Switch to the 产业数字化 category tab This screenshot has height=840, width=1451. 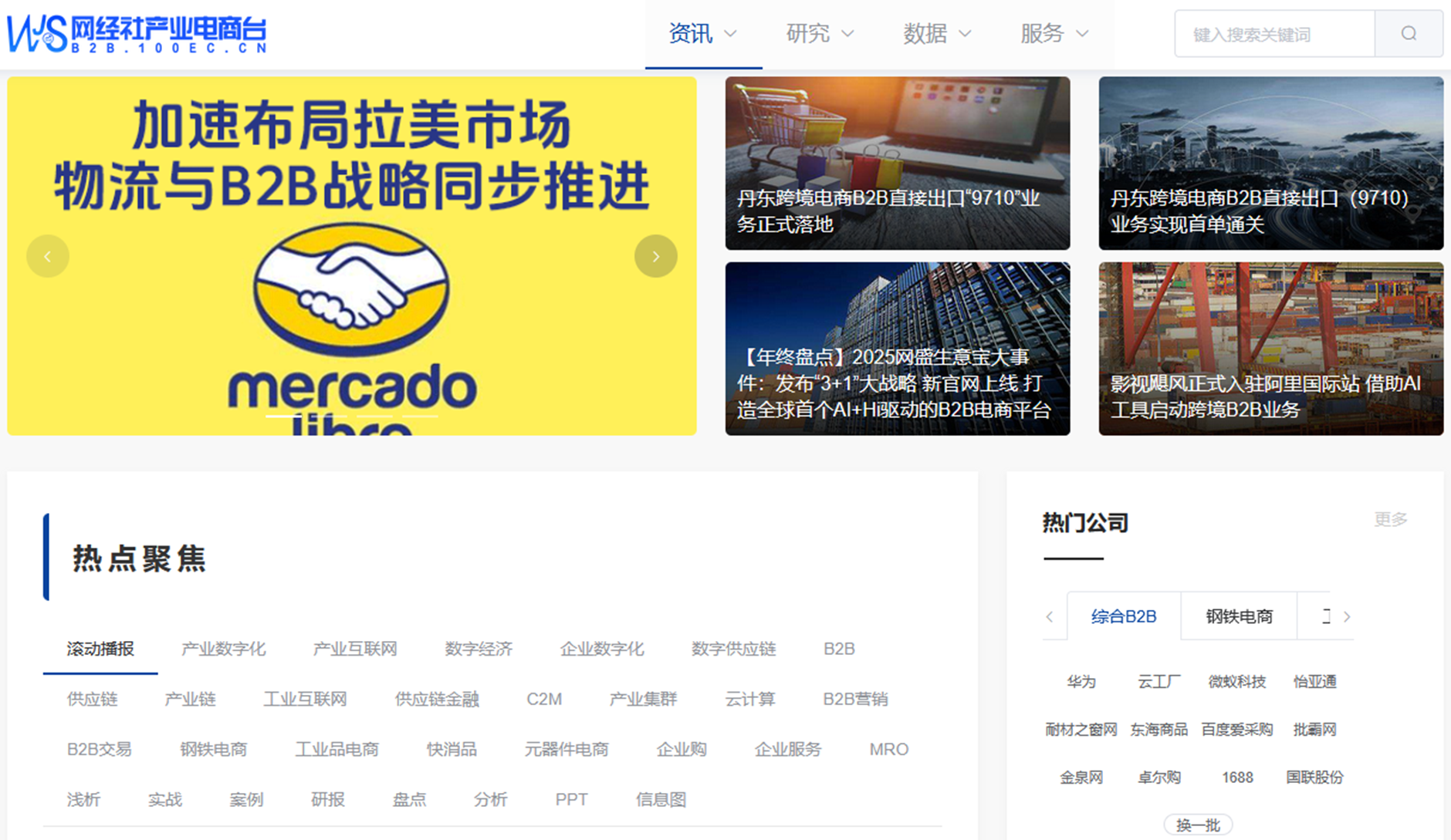point(222,649)
